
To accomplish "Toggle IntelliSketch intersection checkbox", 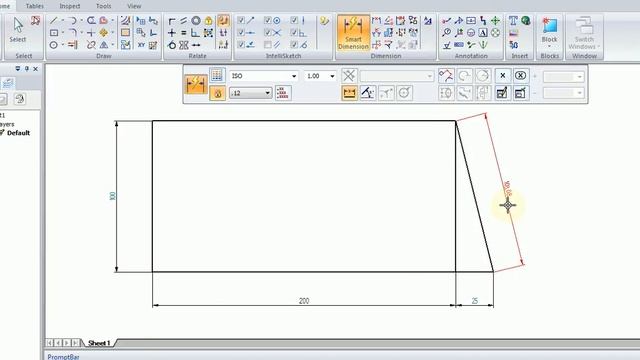I will tap(267, 32).
